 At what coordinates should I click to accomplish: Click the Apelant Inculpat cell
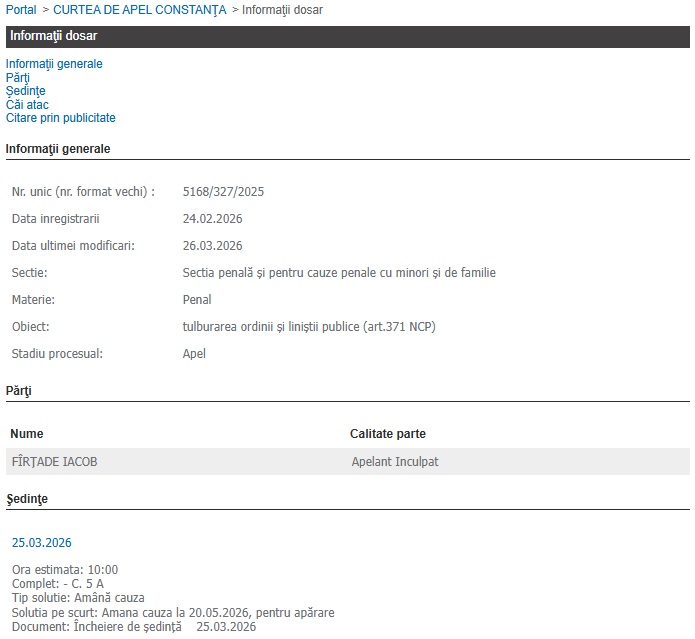[395, 462]
